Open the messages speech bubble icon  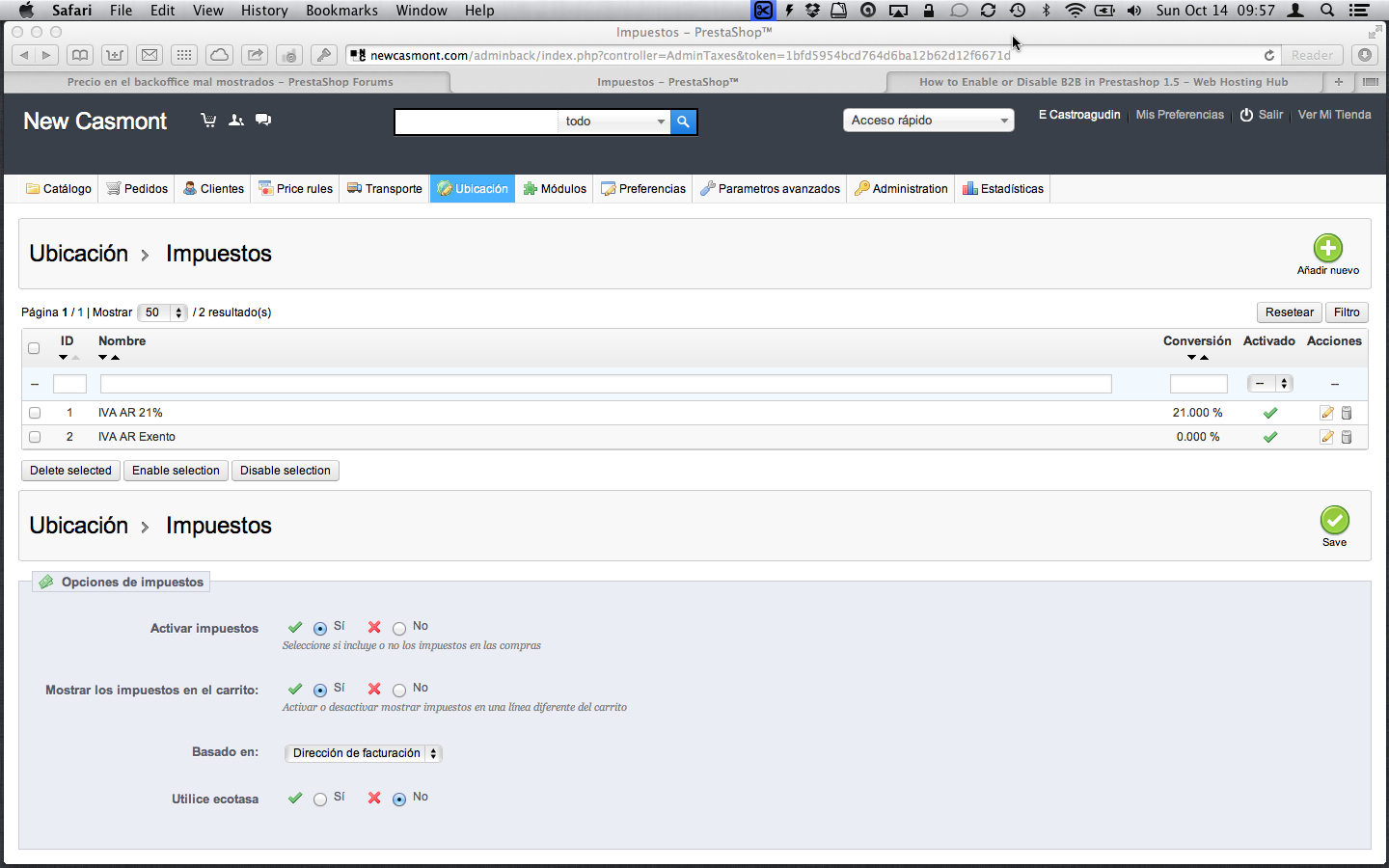pyautogui.click(x=263, y=121)
